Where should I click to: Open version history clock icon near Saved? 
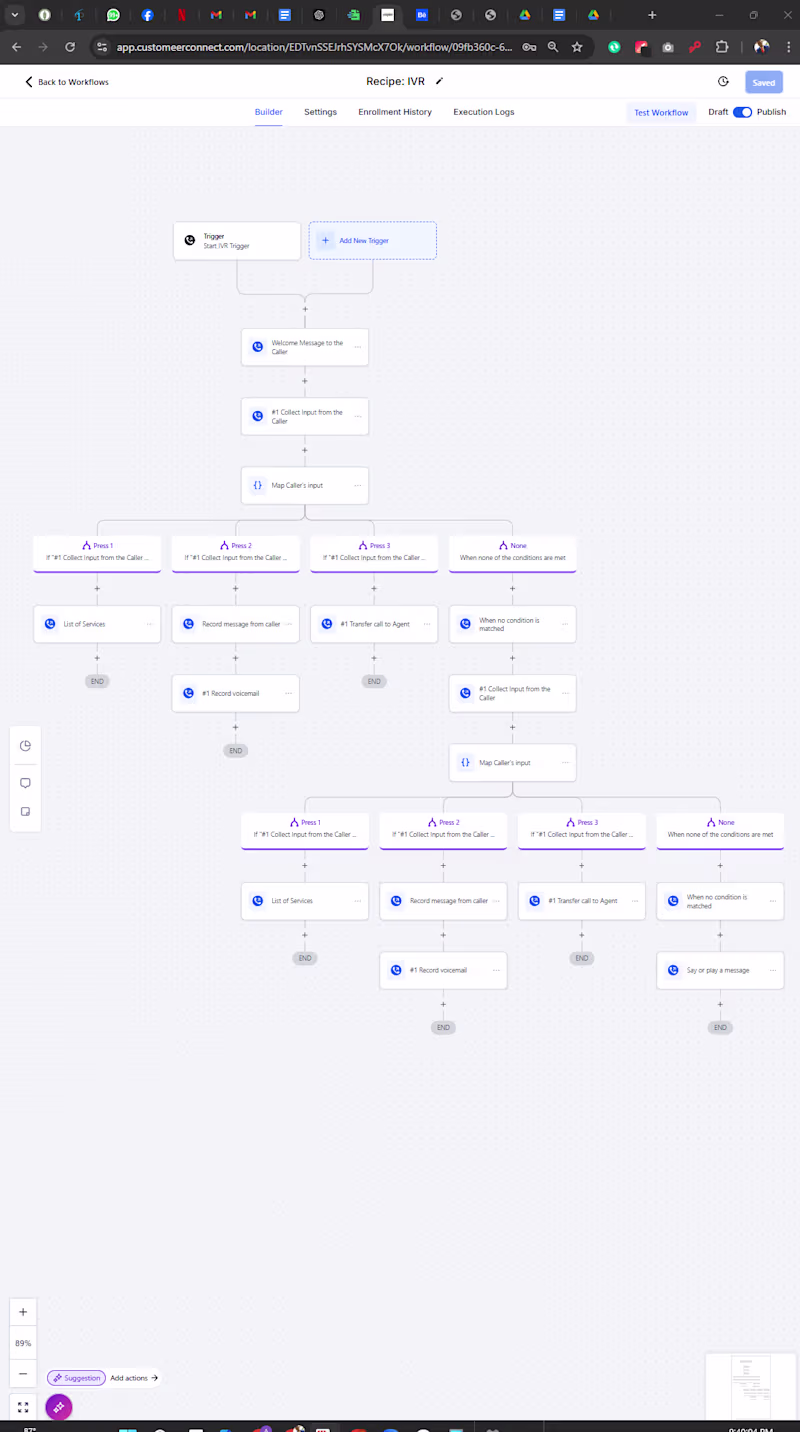(x=723, y=82)
